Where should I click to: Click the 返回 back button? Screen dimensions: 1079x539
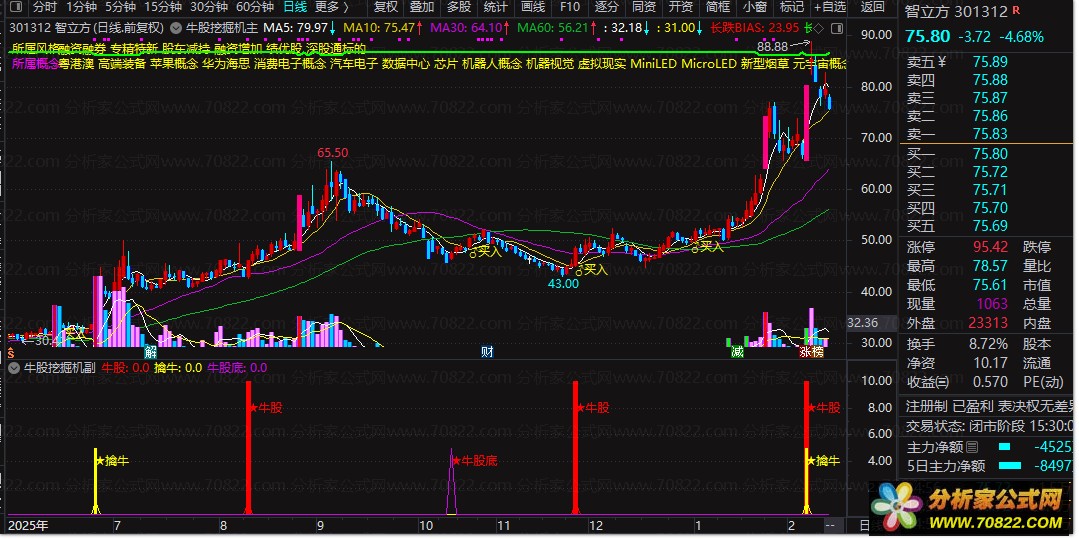[873, 8]
